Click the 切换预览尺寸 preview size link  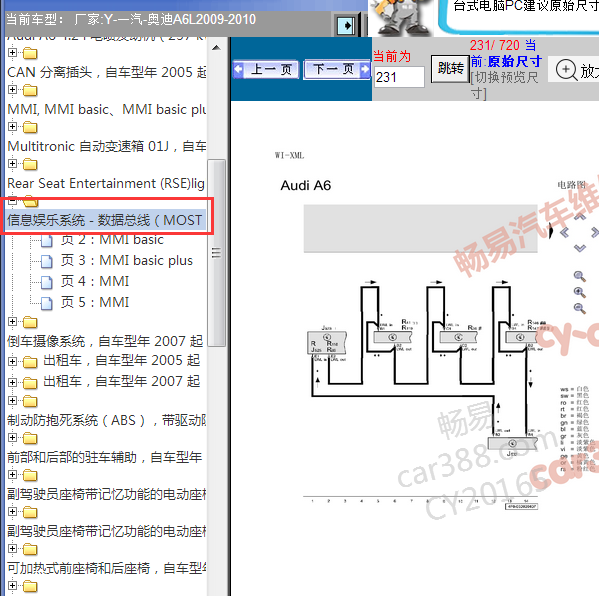pyautogui.click(x=504, y=85)
